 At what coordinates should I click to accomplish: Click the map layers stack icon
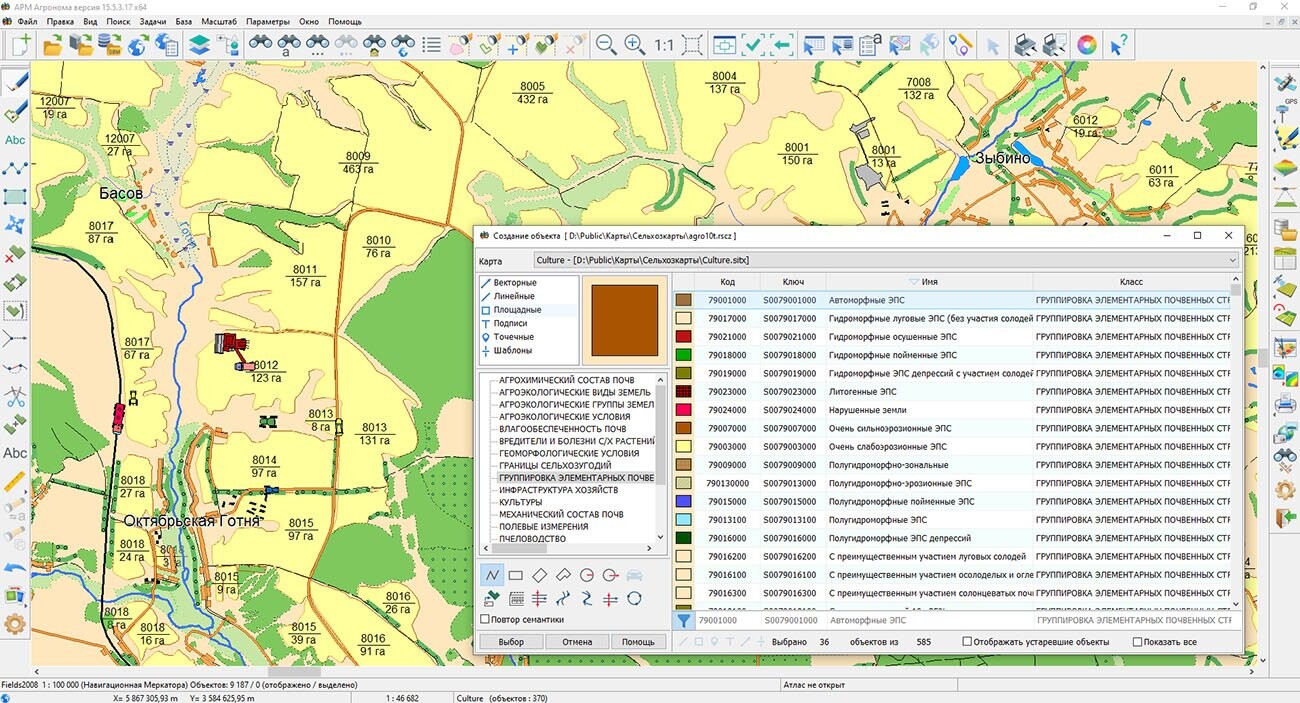[199, 45]
